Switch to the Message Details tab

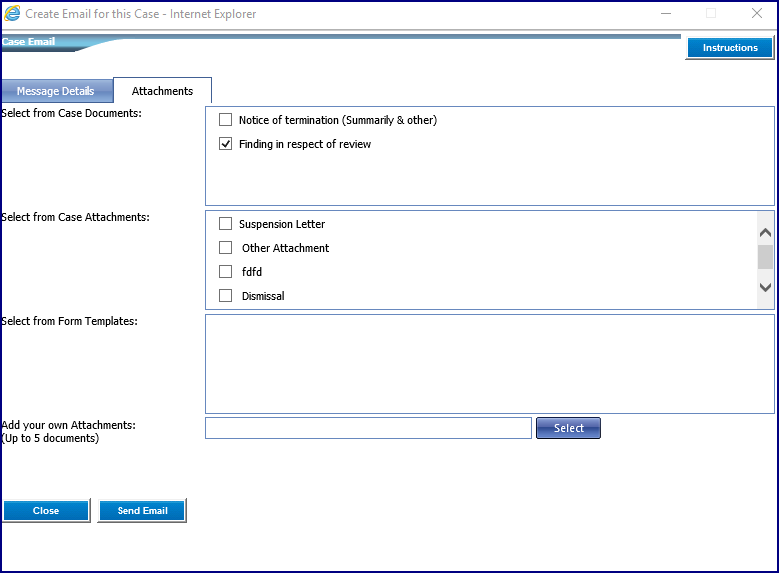click(56, 91)
